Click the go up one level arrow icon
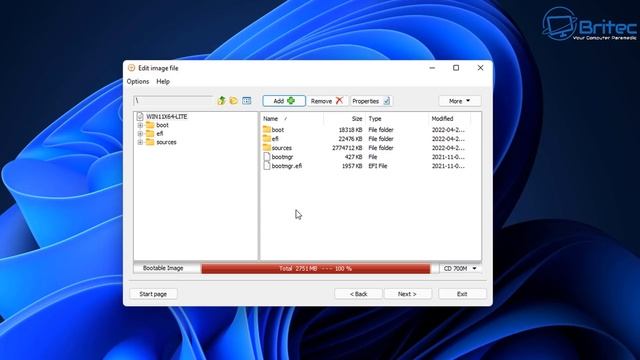Image resolution: width=640 pixels, height=360 pixels. click(x=221, y=100)
